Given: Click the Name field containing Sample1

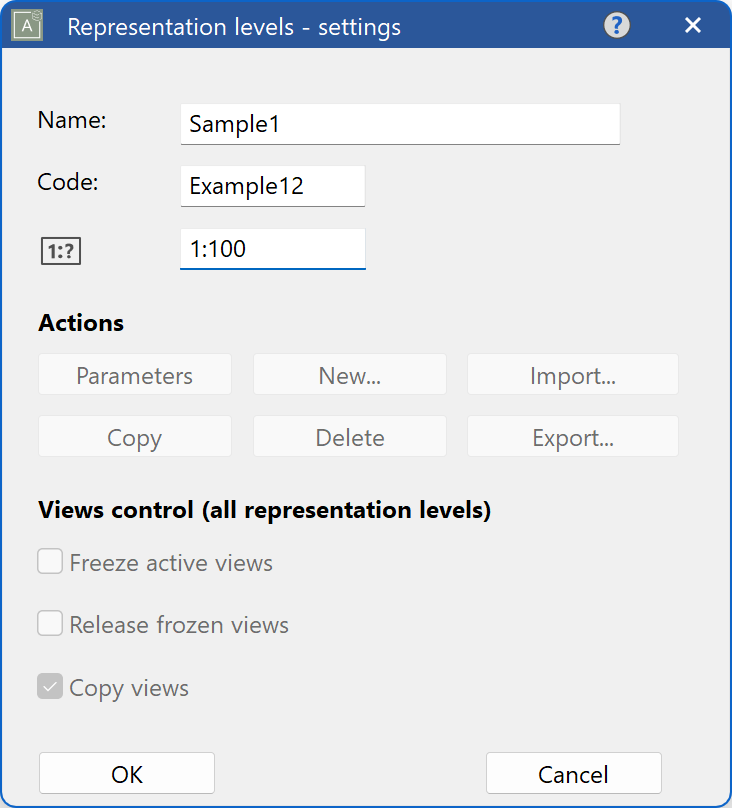Looking at the screenshot, I should pyautogui.click(x=400, y=124).
